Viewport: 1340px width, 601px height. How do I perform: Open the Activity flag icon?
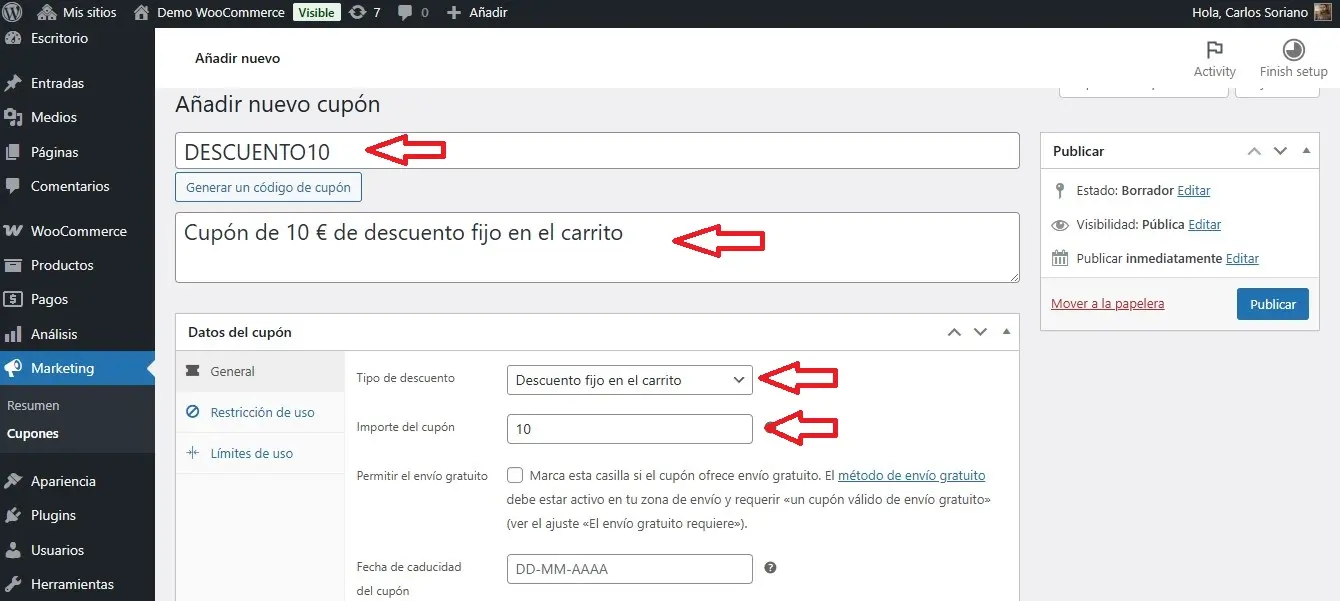[1214, 51]
